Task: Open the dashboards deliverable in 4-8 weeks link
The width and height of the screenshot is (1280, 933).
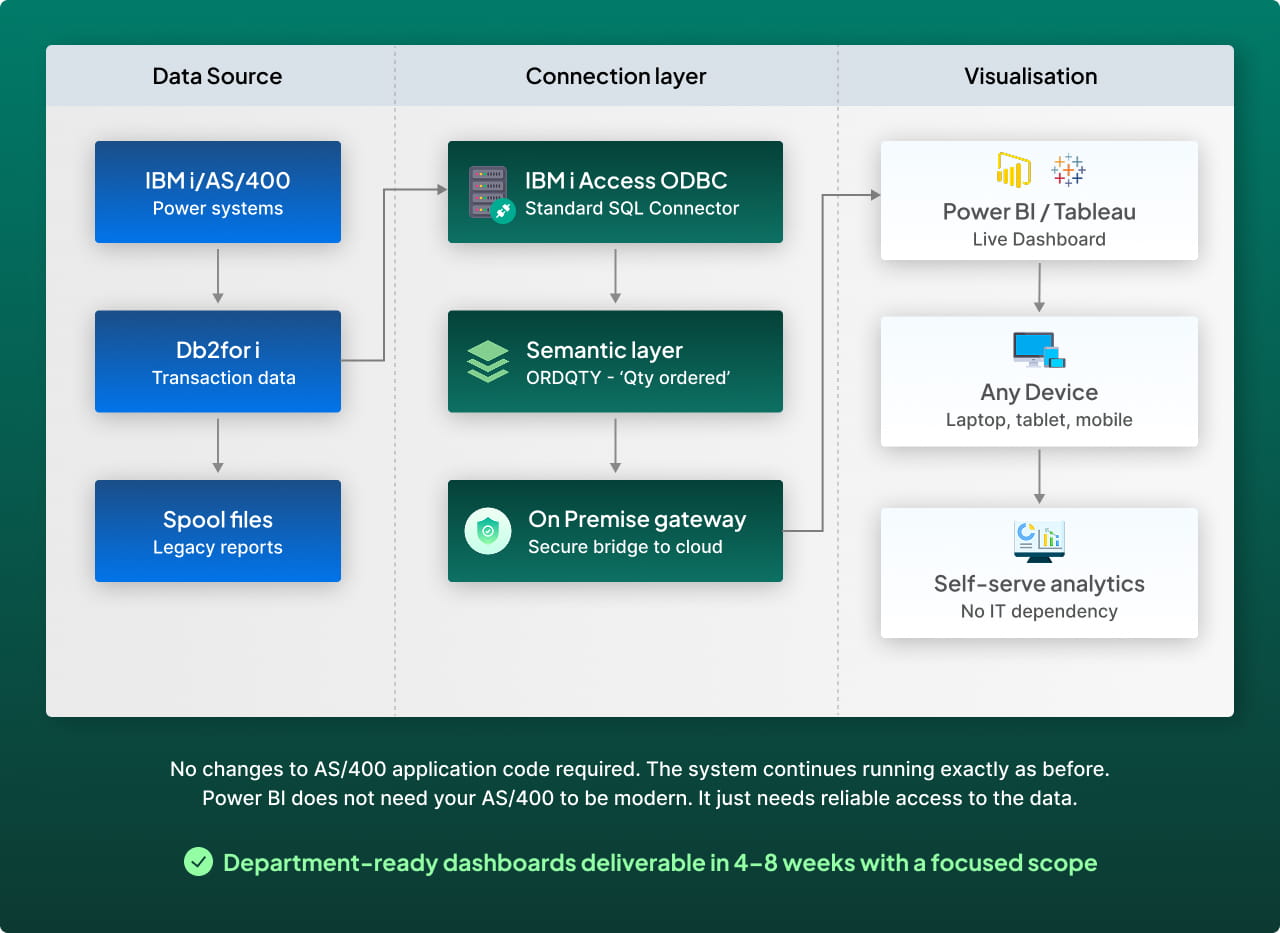Action: click(662, 862)
